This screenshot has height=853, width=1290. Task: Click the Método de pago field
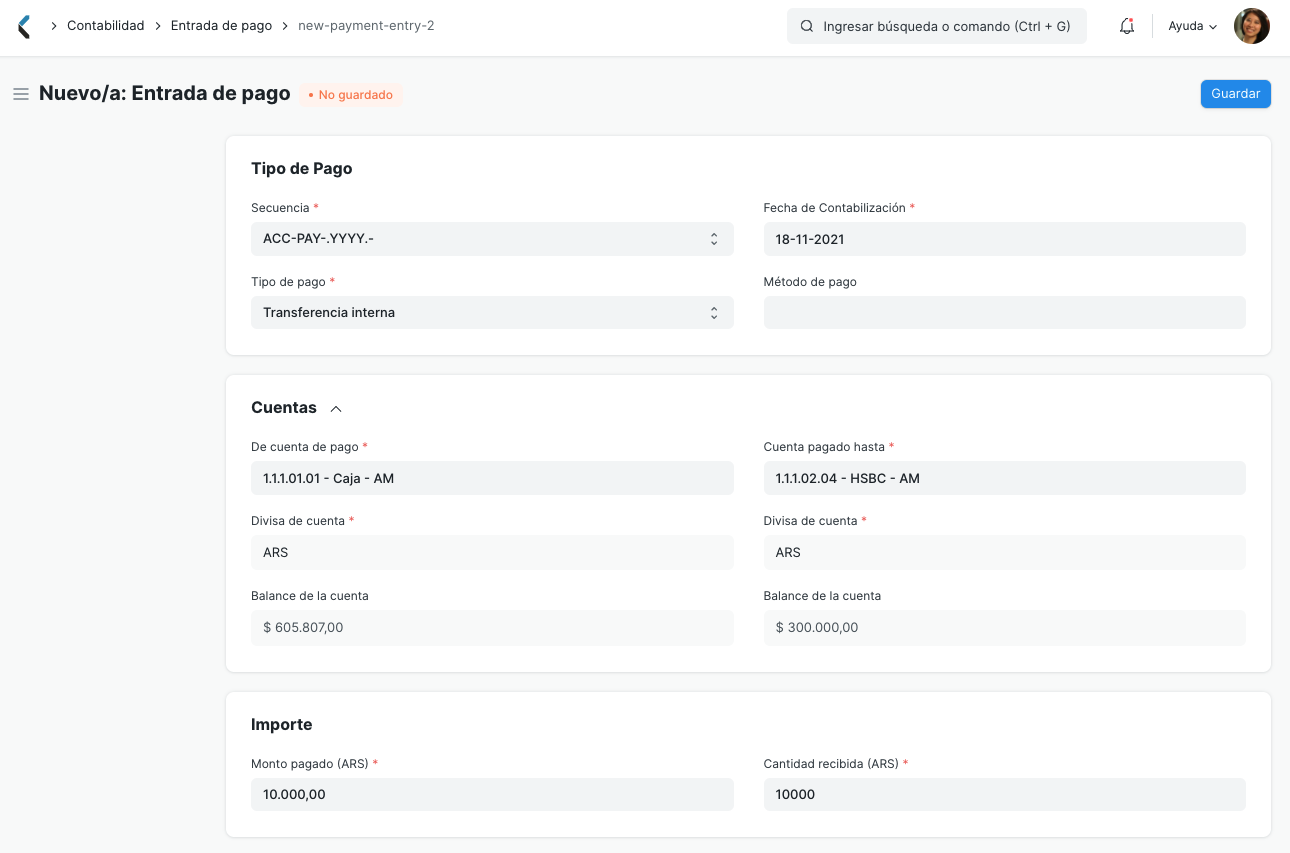point(1005,313)
